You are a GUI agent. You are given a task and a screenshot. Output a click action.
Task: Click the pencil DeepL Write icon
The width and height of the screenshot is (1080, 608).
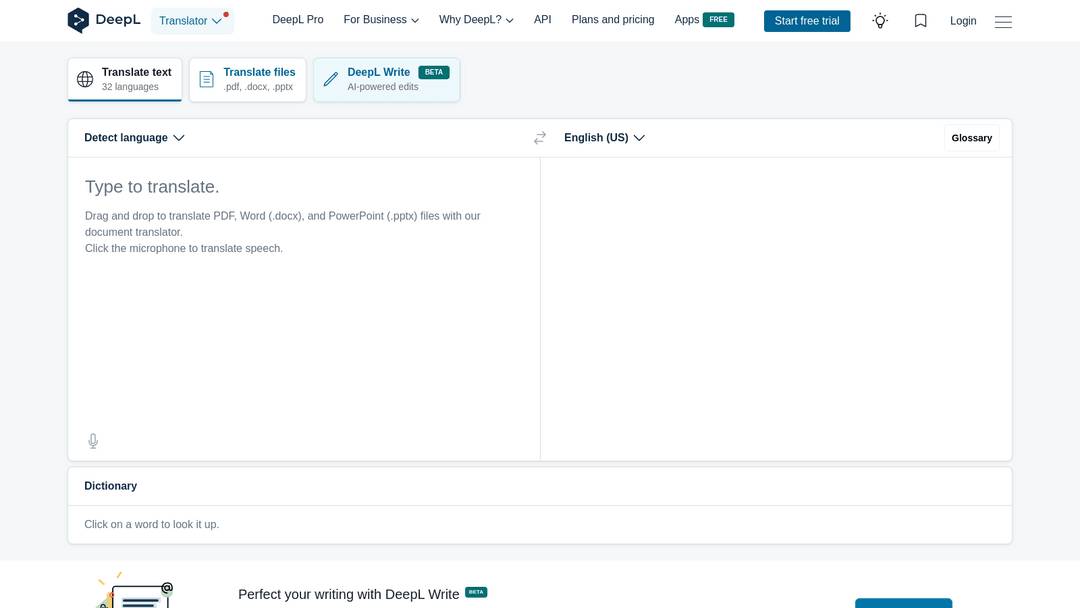331,79
